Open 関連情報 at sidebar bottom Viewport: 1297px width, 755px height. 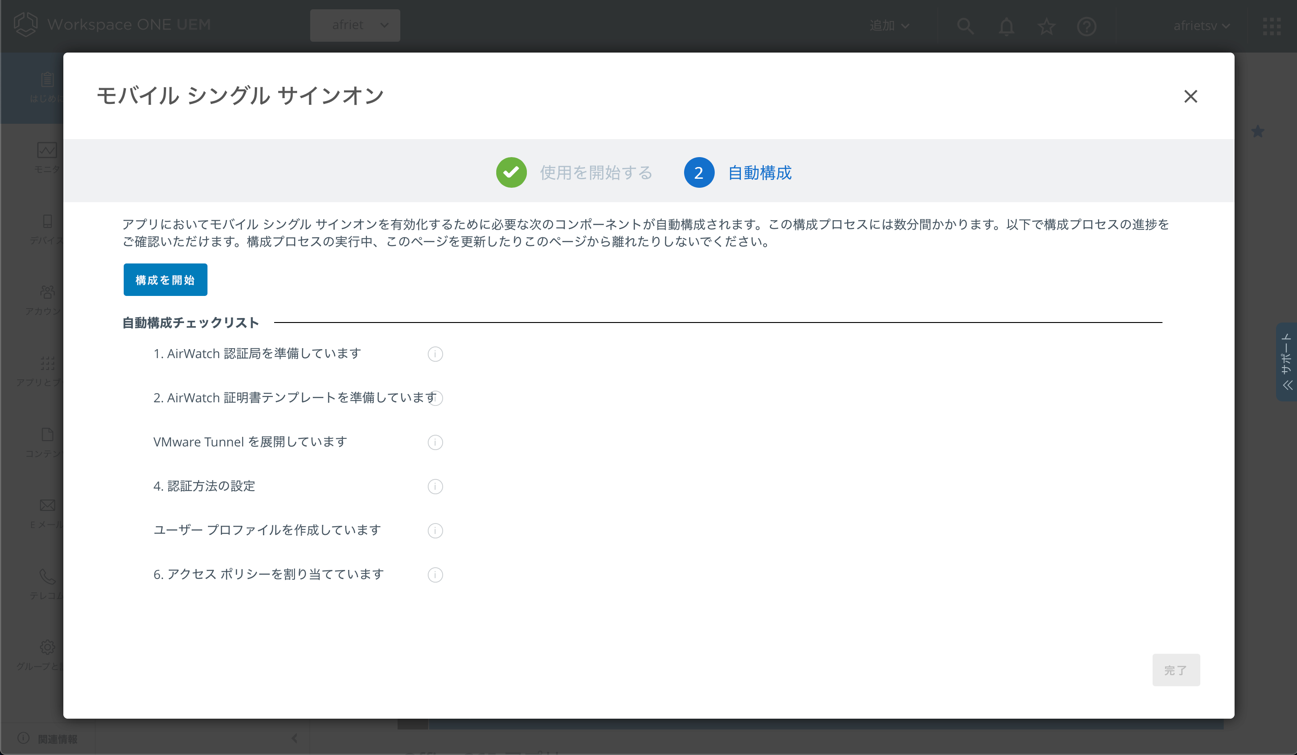point(47,739)
